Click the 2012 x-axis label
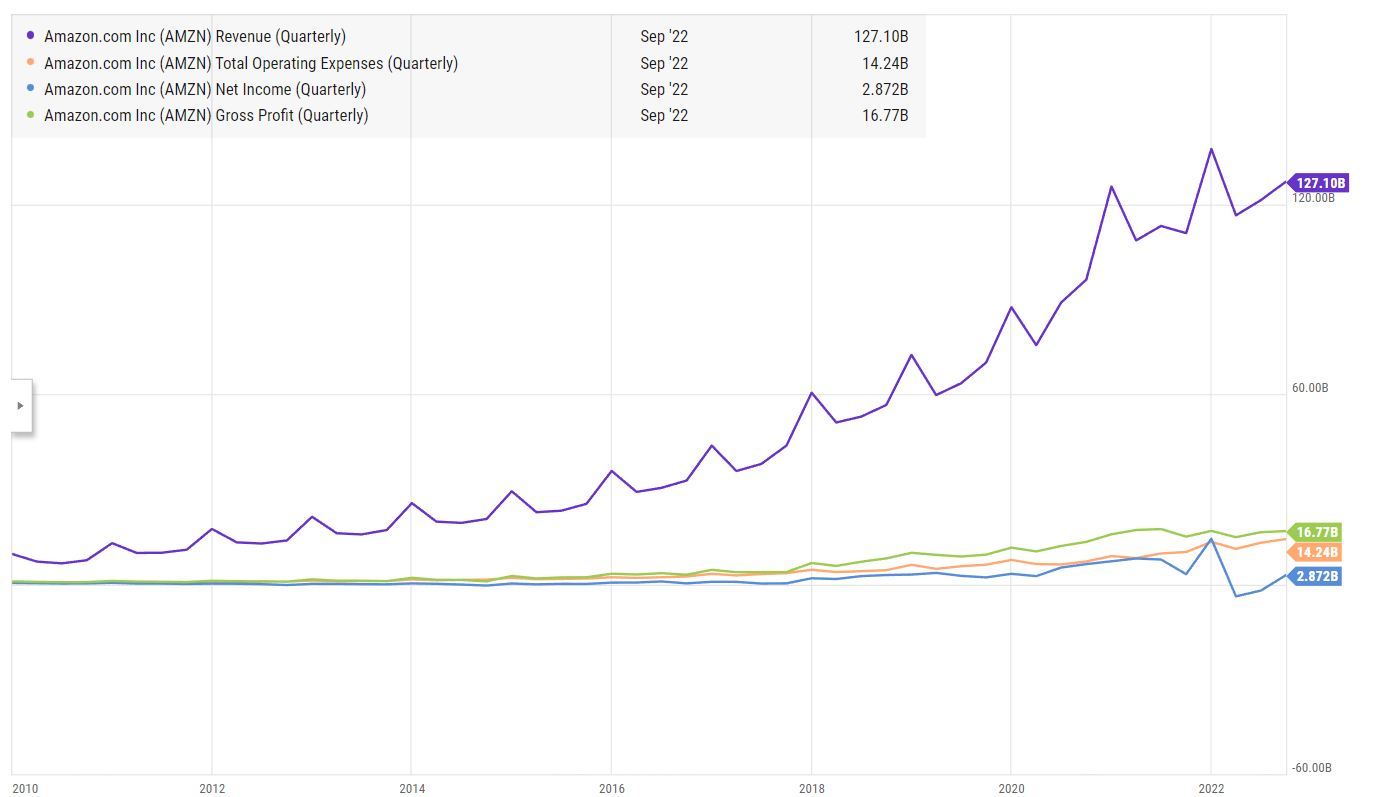 point(211,788)
